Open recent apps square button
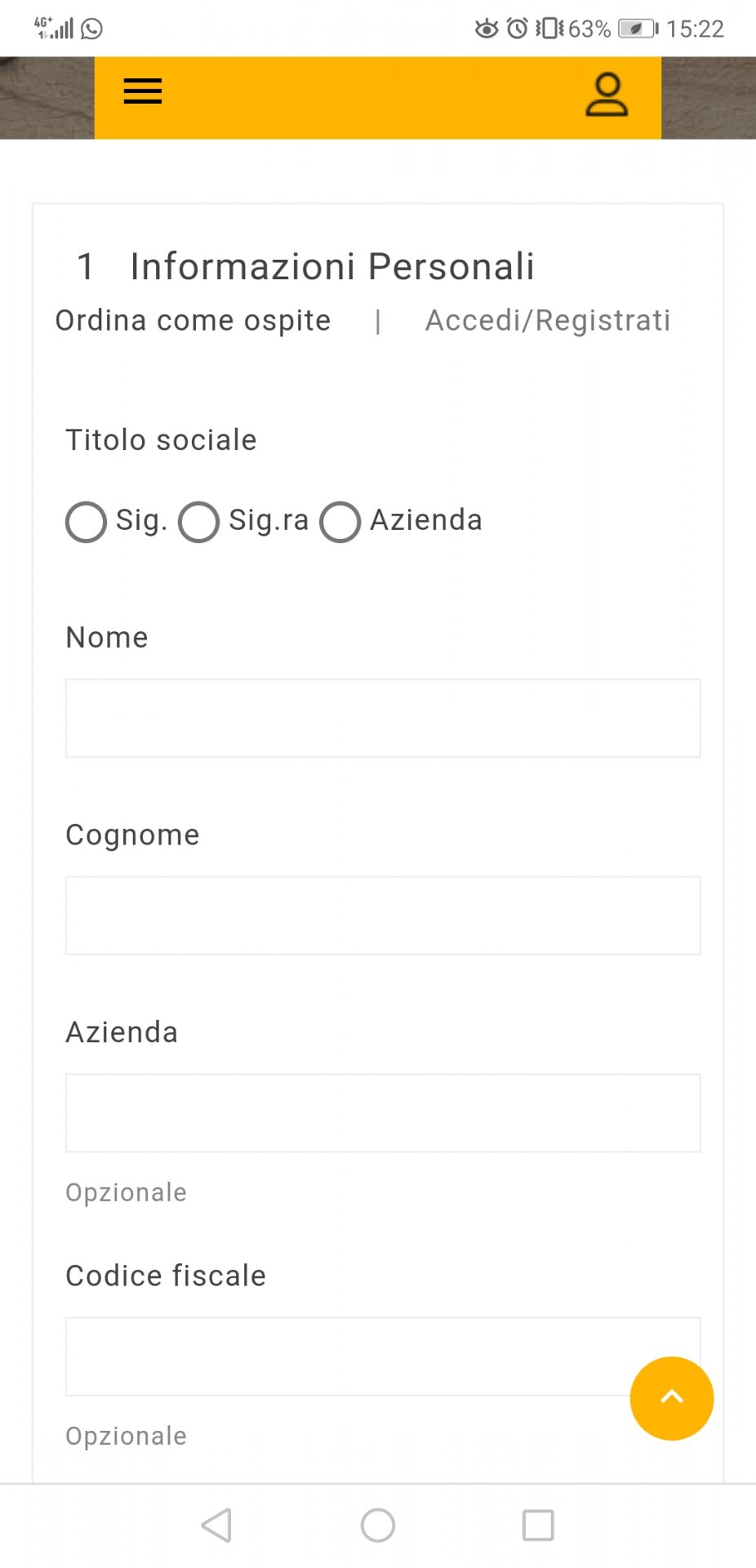Viewport: 756px width, 1568px height. 538,1525
